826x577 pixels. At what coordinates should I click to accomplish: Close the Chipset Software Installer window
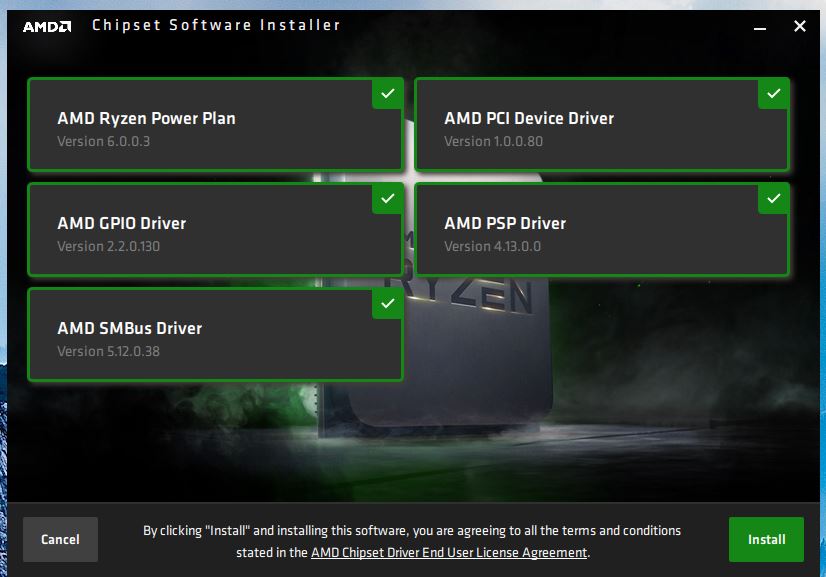pyautogui.click(x=800, y=26)
